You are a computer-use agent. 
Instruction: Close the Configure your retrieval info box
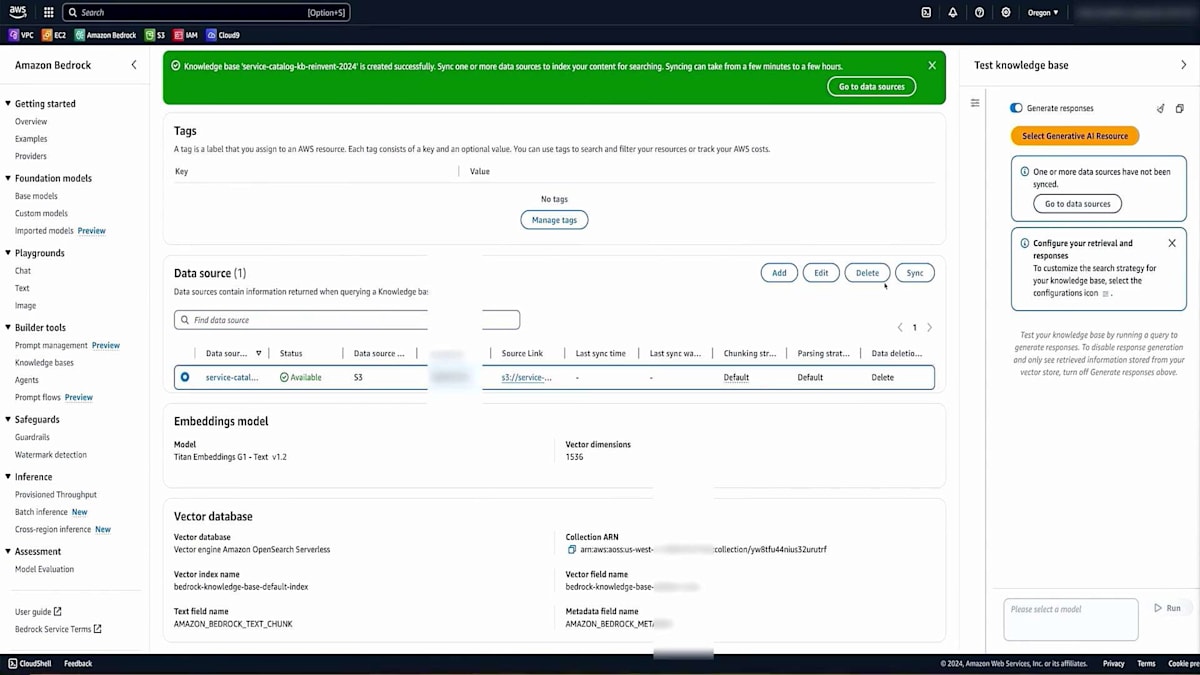1172,243
